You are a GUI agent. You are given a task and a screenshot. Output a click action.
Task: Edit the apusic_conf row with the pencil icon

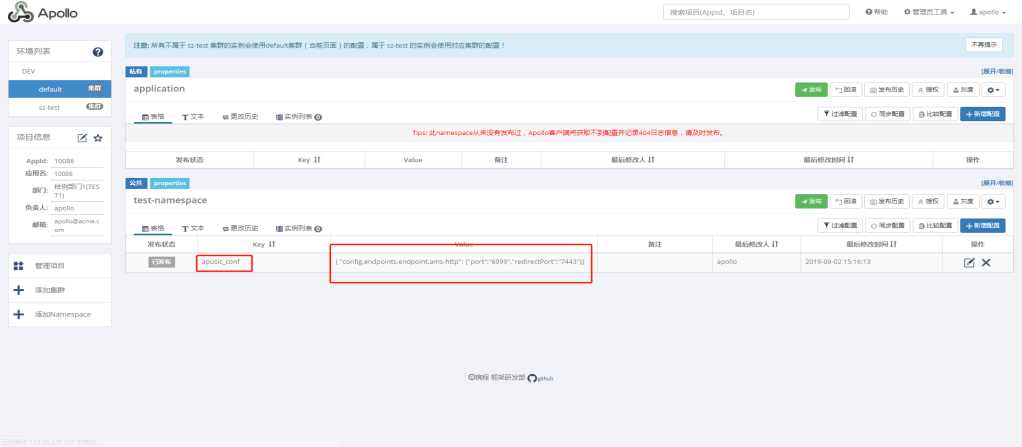tap(969, 262)
